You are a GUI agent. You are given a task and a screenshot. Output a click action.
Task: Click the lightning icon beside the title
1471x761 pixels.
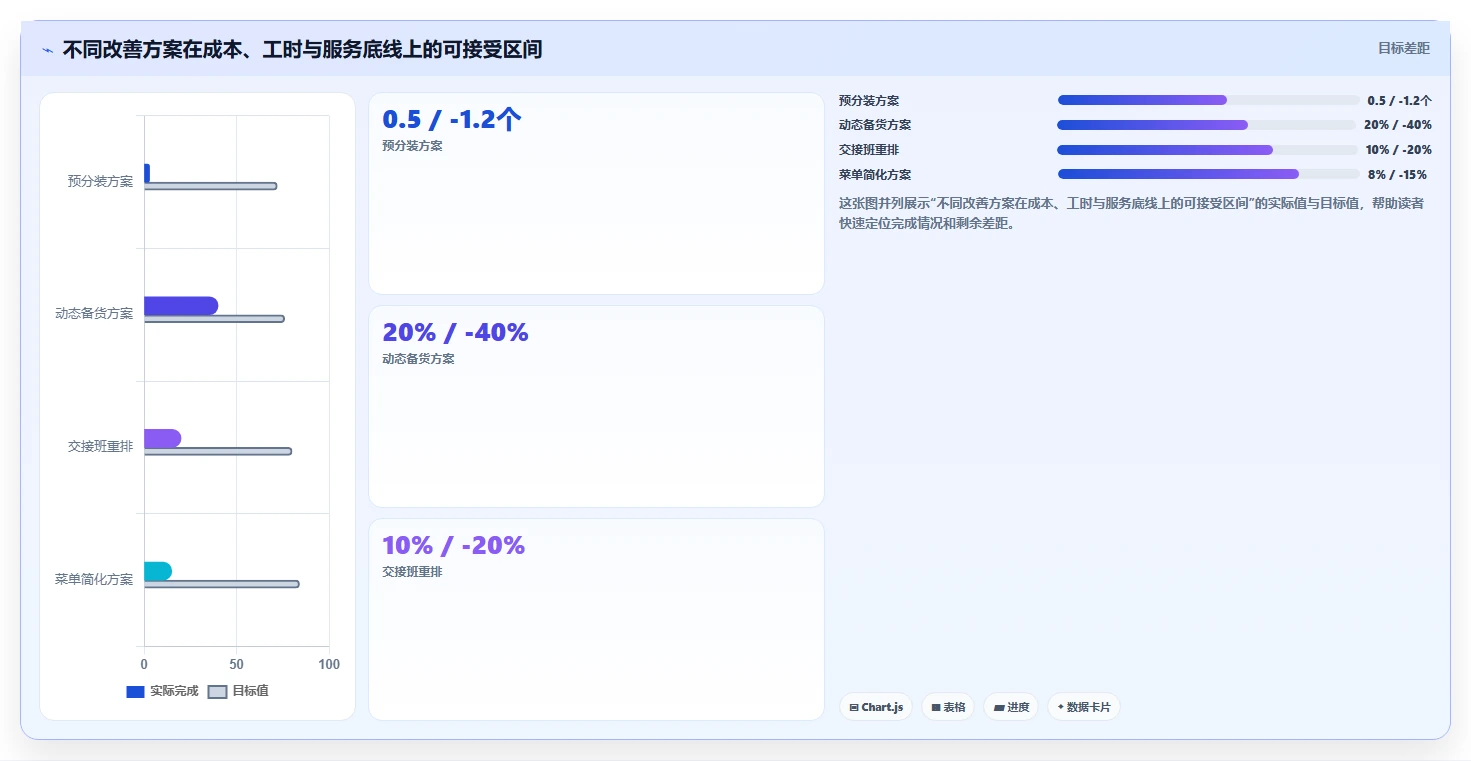click(48, 50)
